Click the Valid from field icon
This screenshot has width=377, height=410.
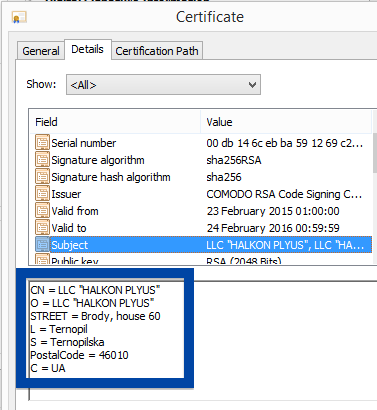click(x=42, y=211)
